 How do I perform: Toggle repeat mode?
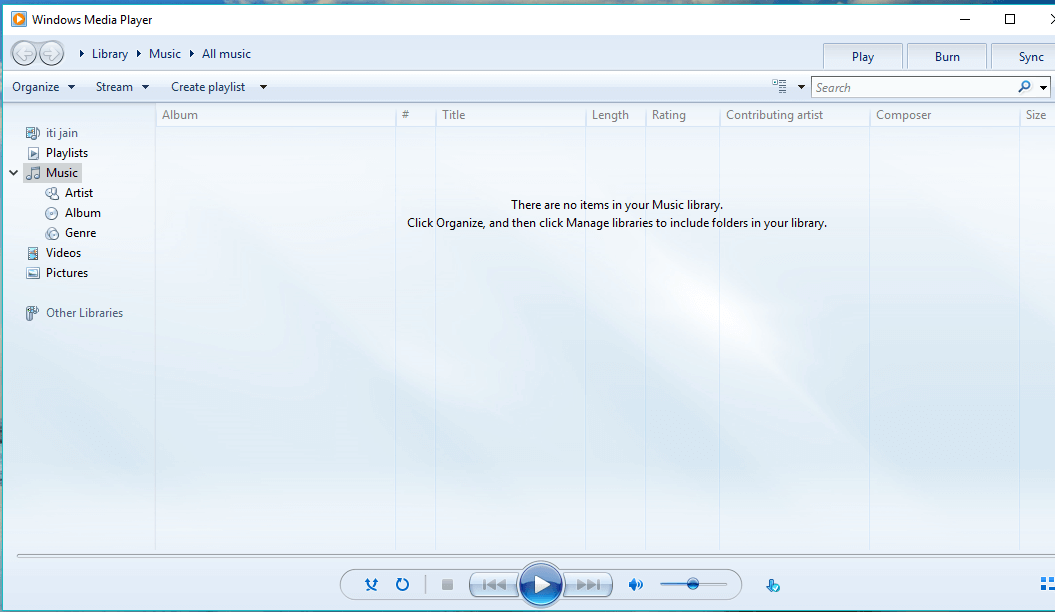click(x=402, y=584)
